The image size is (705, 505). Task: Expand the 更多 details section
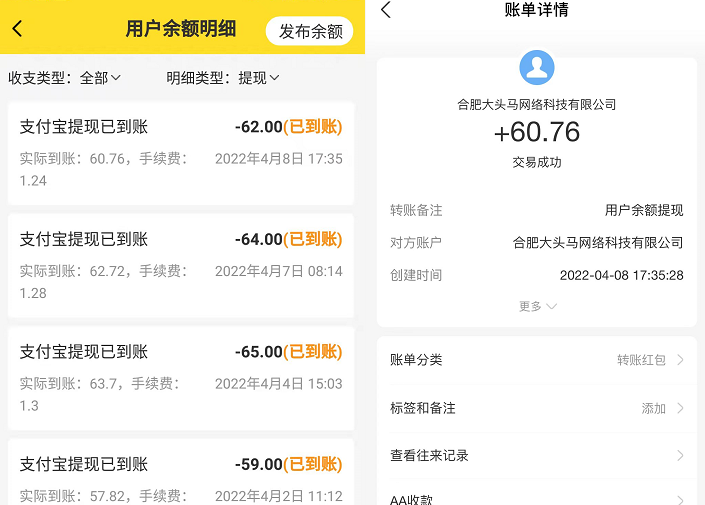pos(538,306)
